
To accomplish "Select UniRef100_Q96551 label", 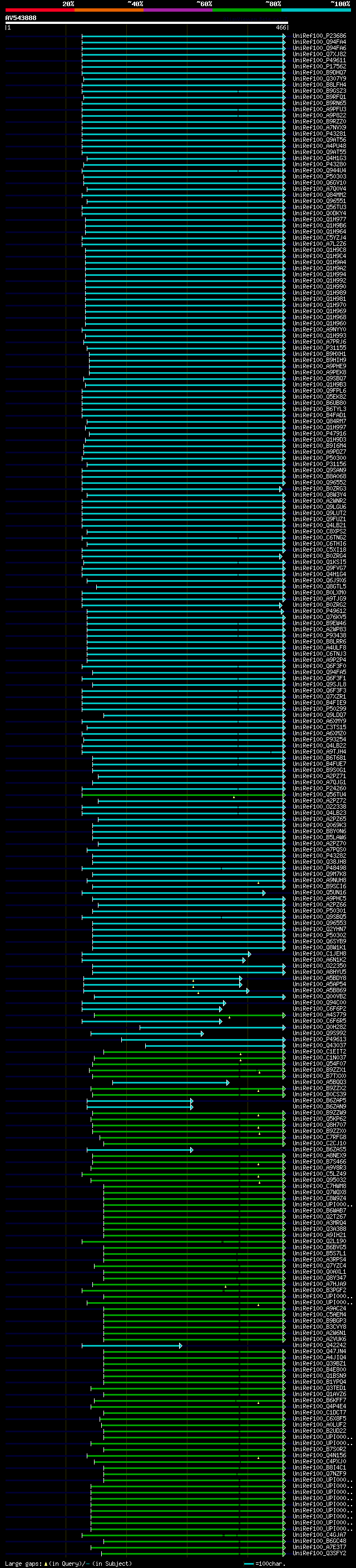I will (x=319, y=201).
